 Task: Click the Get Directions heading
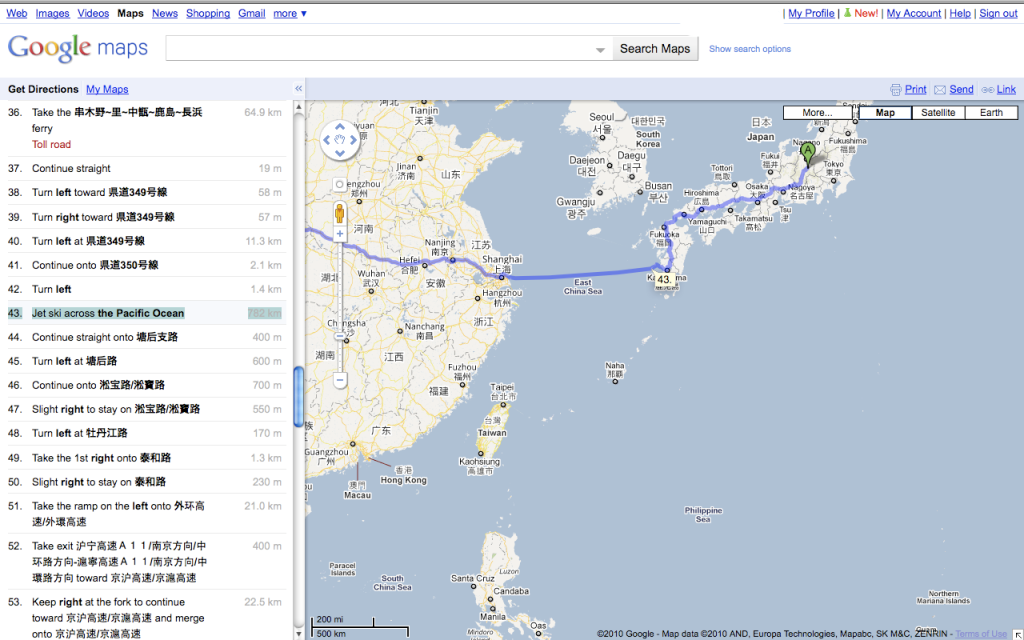(x=43, y=89)
